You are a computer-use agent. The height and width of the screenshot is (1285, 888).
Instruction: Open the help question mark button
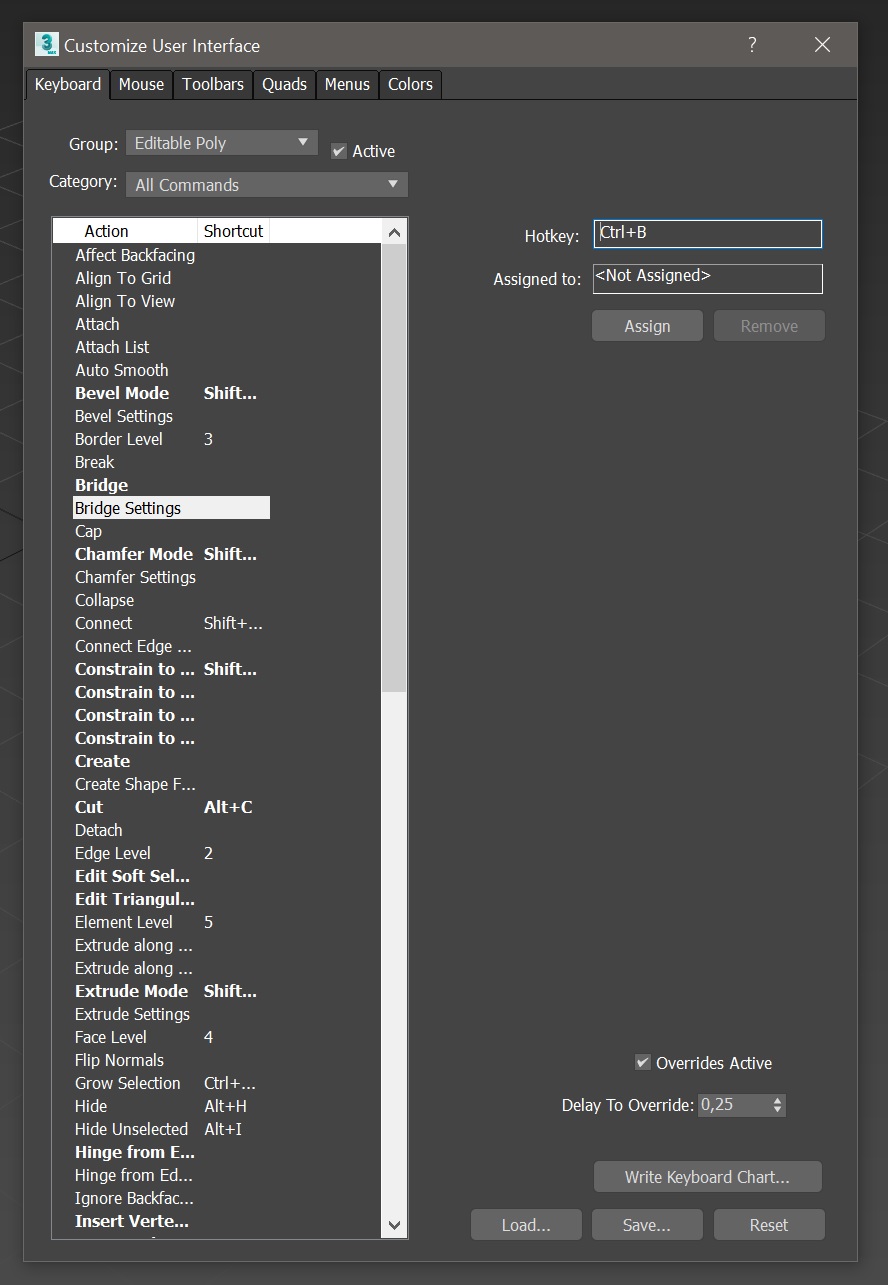752,45
